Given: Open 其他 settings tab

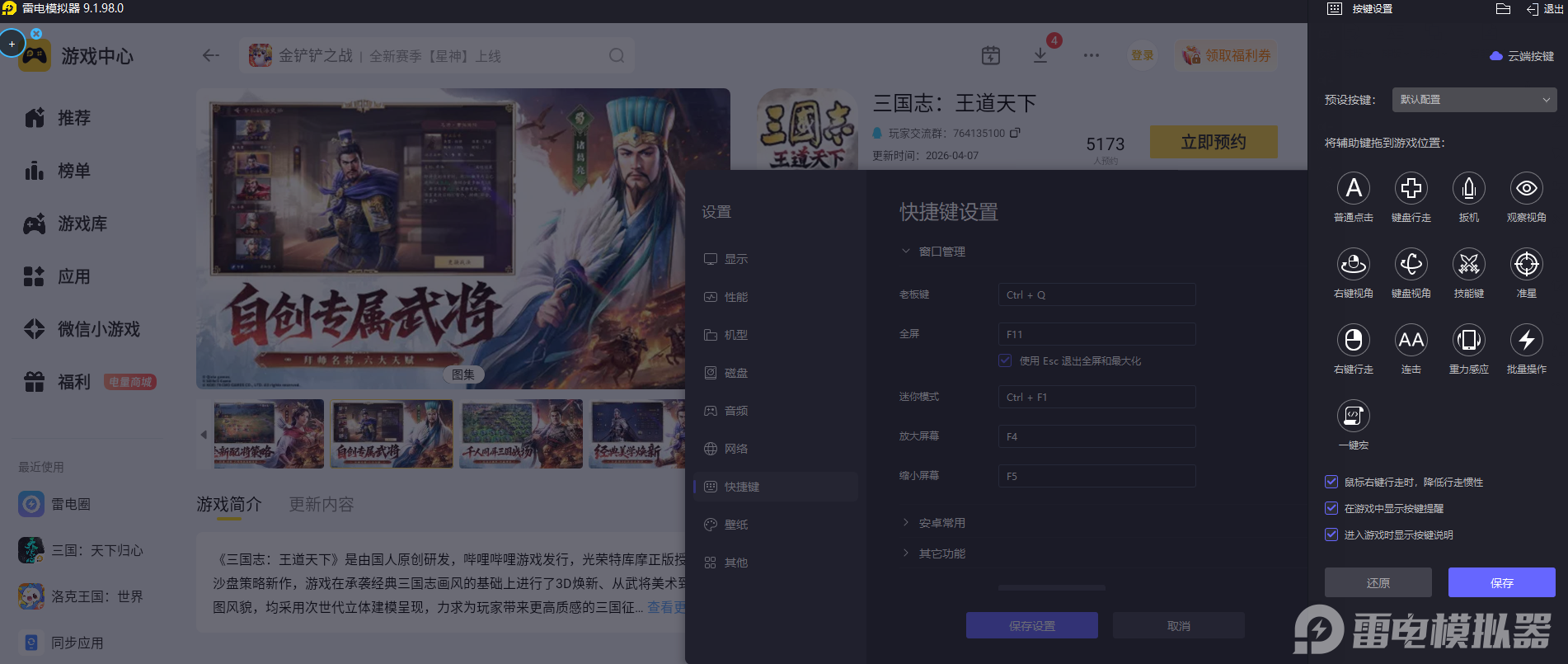Looking at the screenshot, I should 776,563.
